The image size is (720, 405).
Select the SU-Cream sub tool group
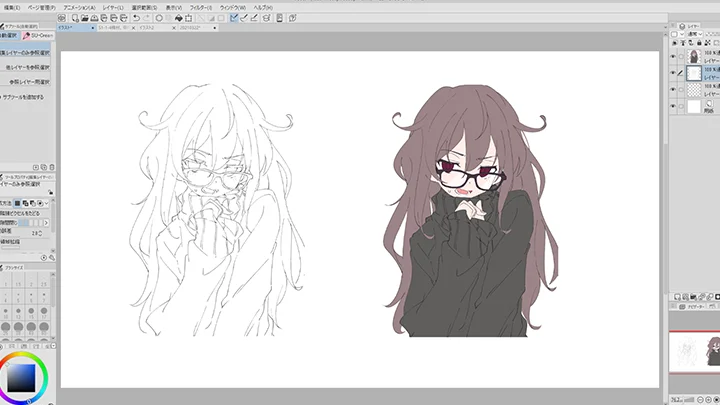38,35
